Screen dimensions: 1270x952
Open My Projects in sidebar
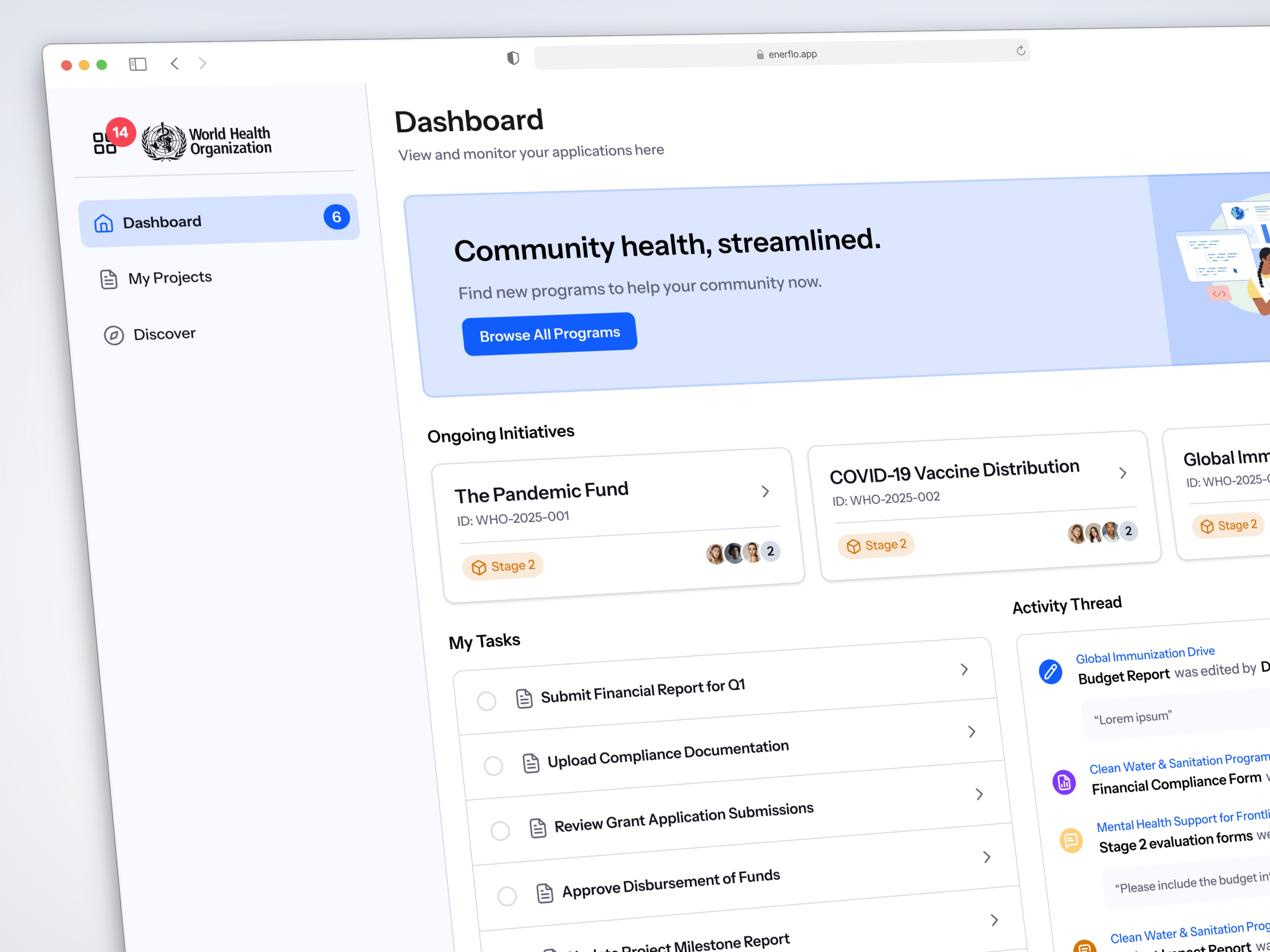[170, 278]
